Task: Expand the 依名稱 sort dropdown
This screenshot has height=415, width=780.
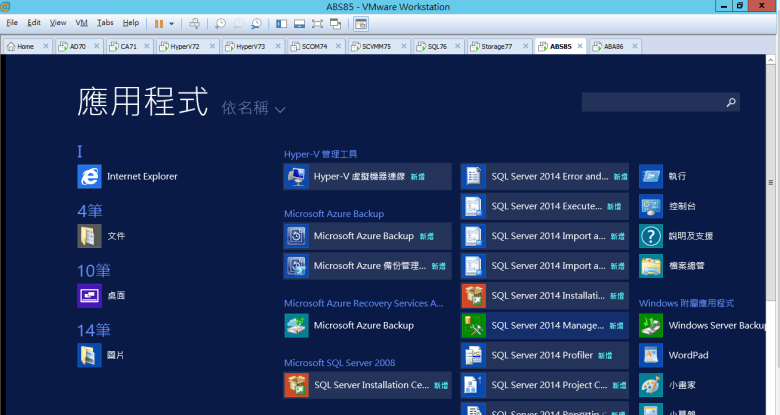Action: [x=254, y=108]
